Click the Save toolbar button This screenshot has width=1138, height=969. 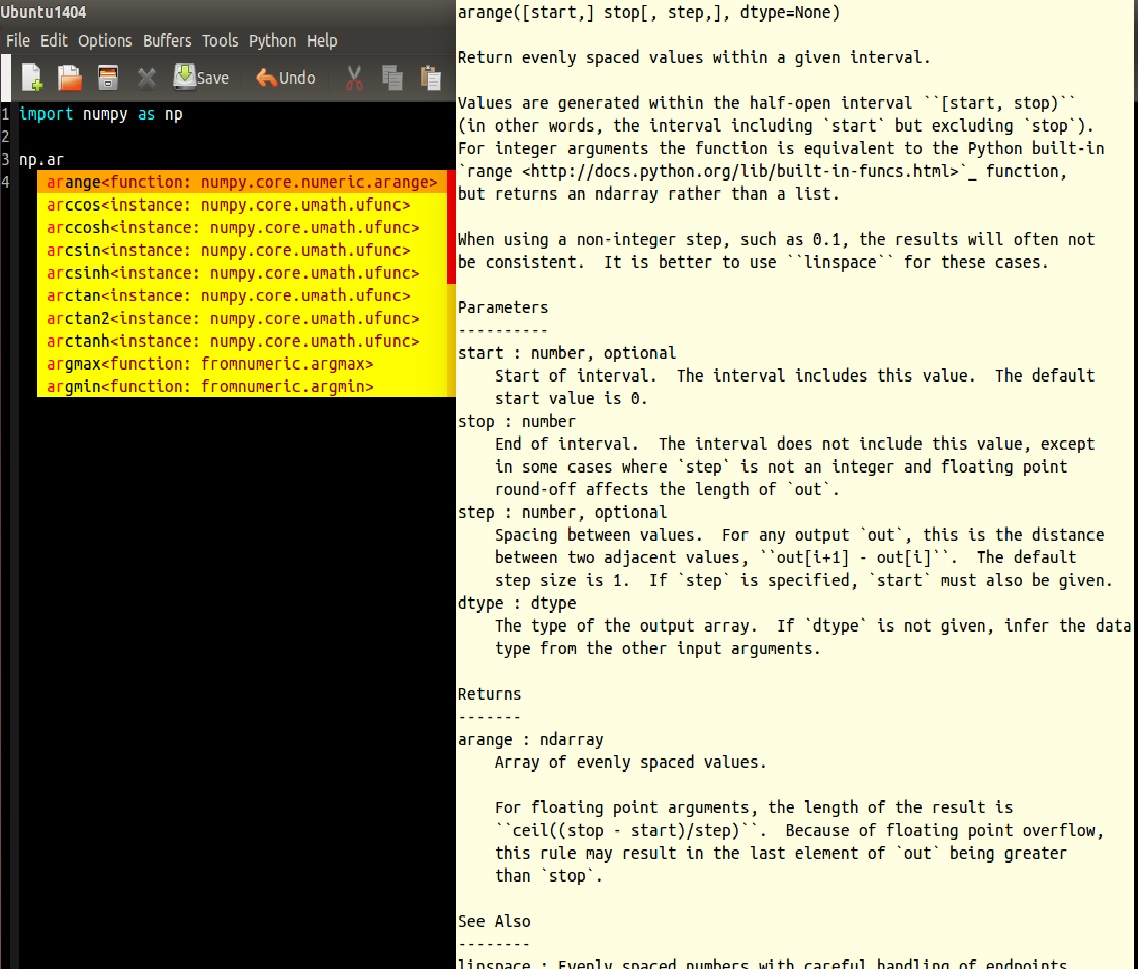coord(200,77)
